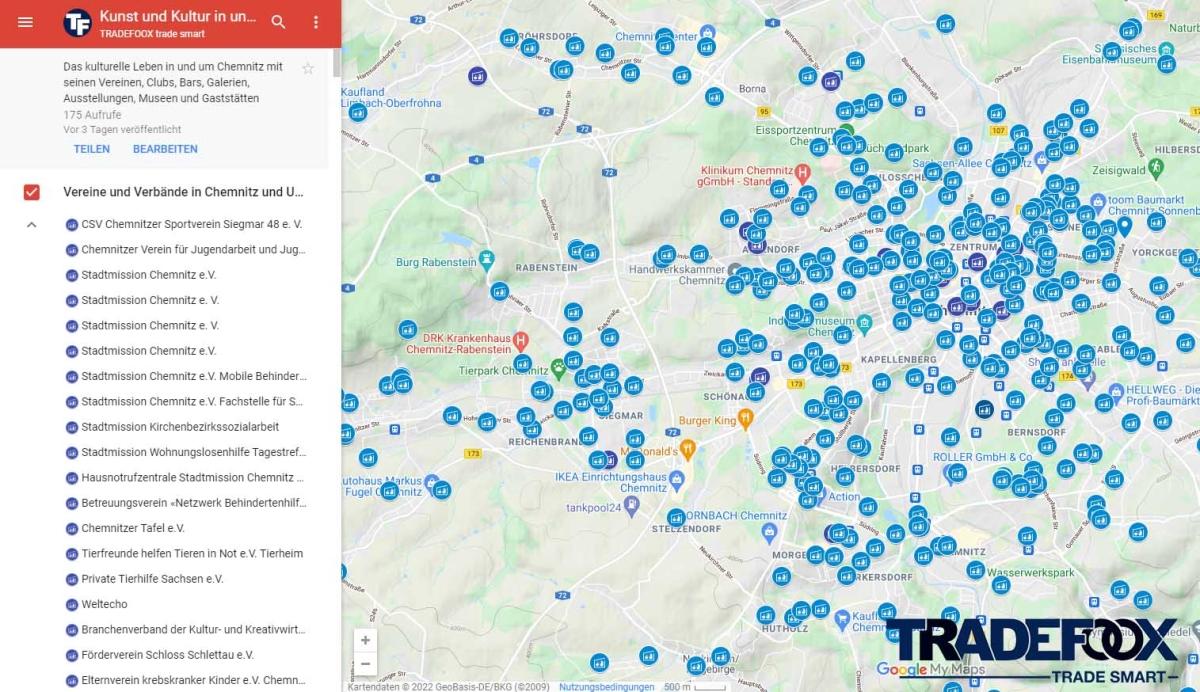Select the Industriemuseum marker on map

click(864, 323)
